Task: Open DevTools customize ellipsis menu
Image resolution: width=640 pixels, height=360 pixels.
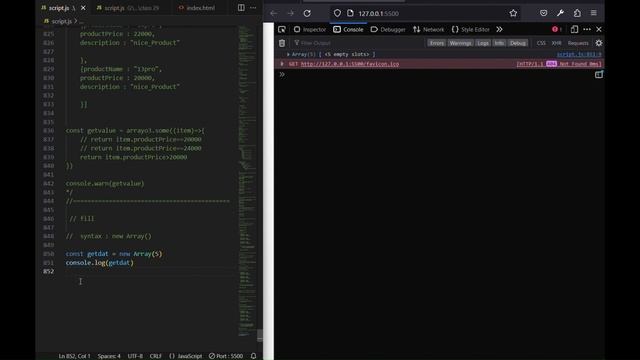Action: coord(587,29)
